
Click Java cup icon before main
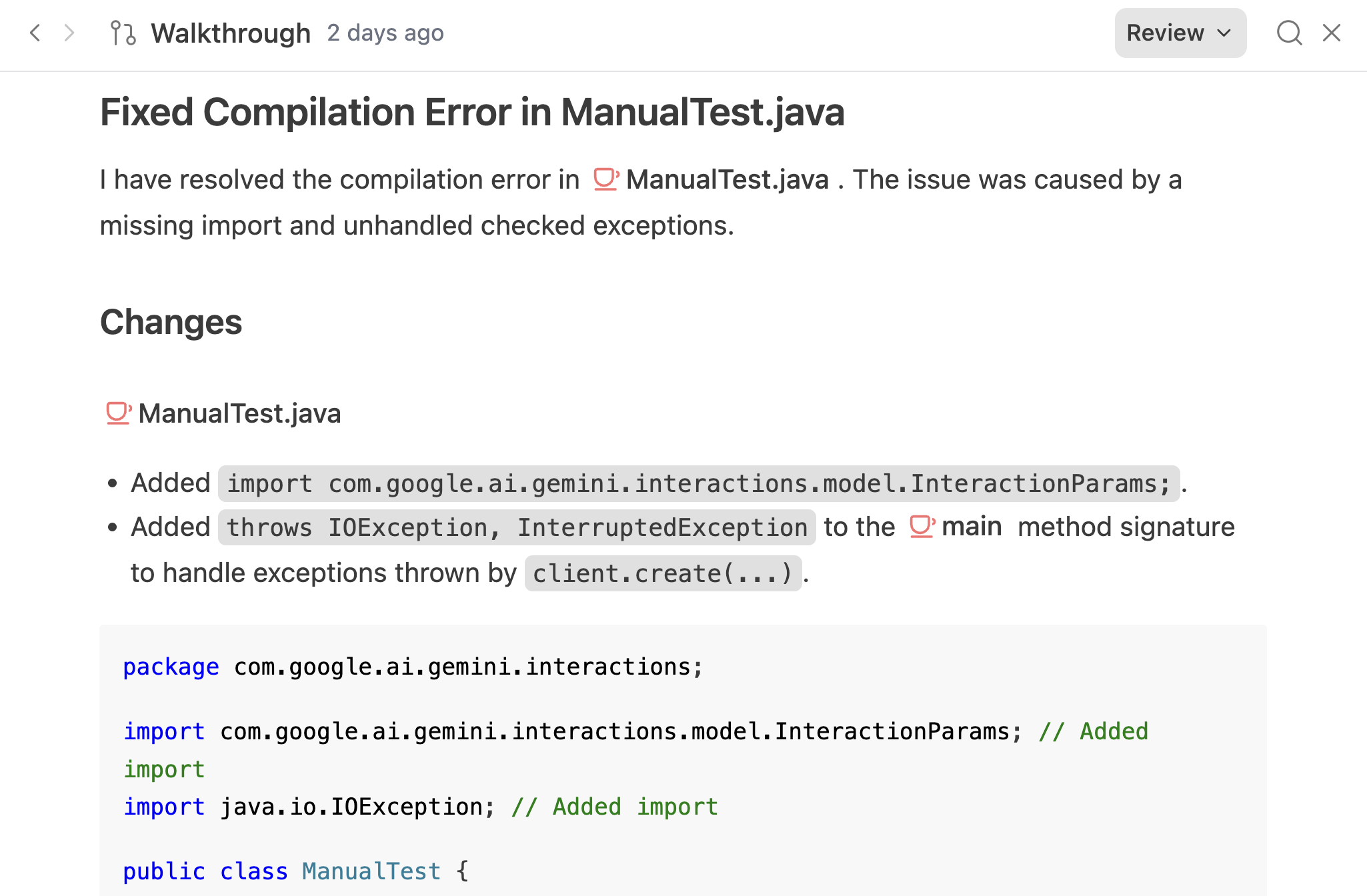point(922,527)
